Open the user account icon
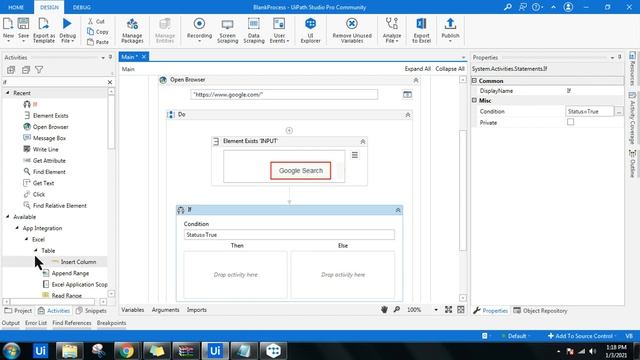The width and height of the screenshot is (640, 360). click(568, 7)
